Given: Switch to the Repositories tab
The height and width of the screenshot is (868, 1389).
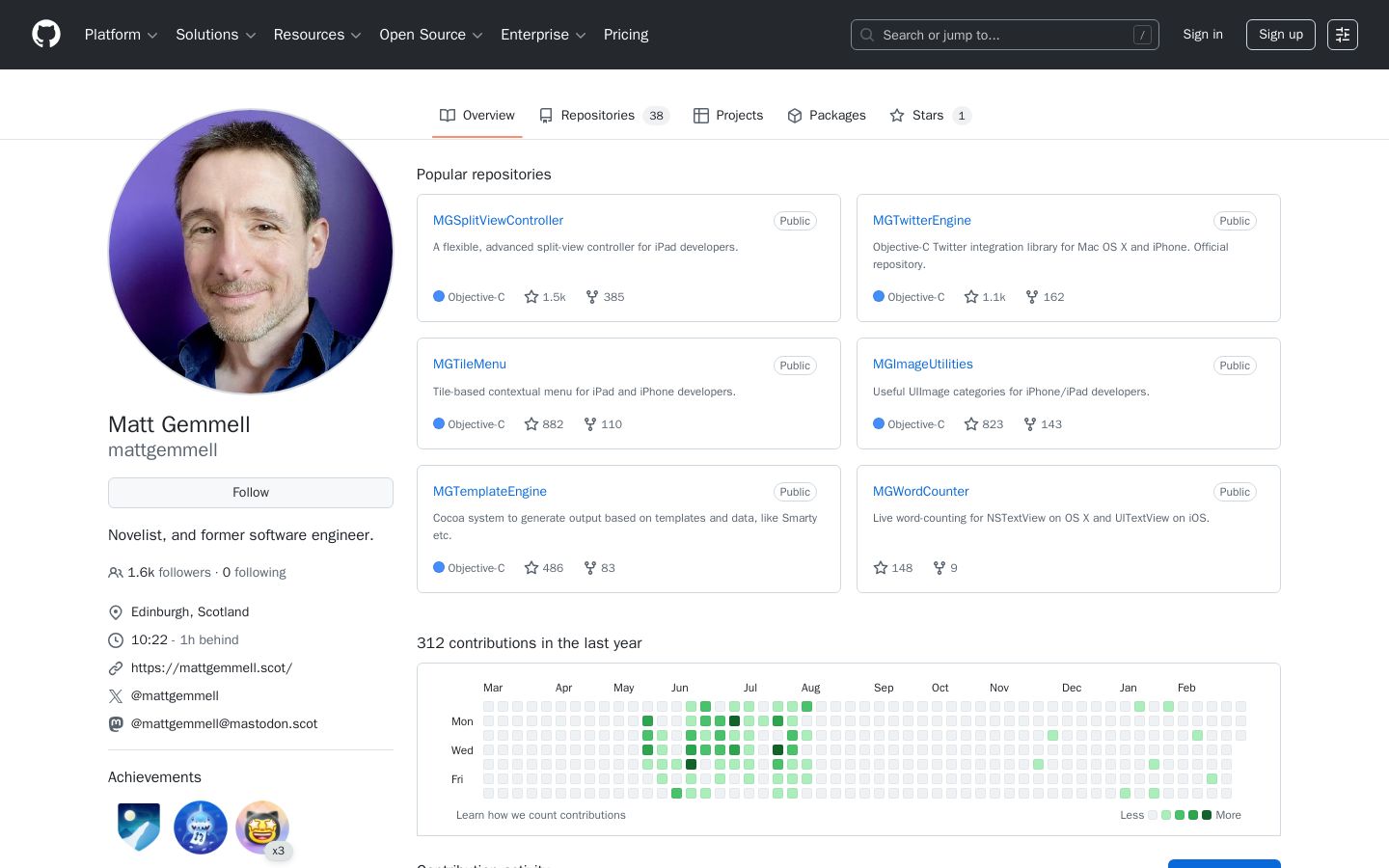Looking at the screenshot, I should 604,116.
